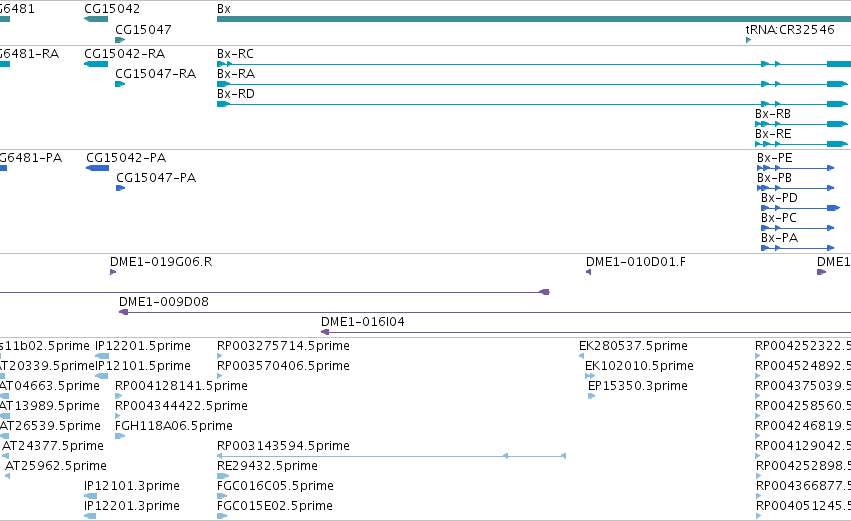The height and width of the screenshot is (521, 851).
Task: Click the AT25962.5prime label
Action: pyautogui.click(x=55, y=466)
